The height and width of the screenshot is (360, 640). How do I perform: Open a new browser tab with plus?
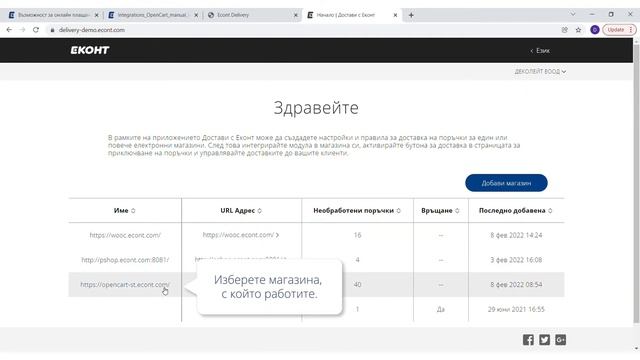coord(411,15)
